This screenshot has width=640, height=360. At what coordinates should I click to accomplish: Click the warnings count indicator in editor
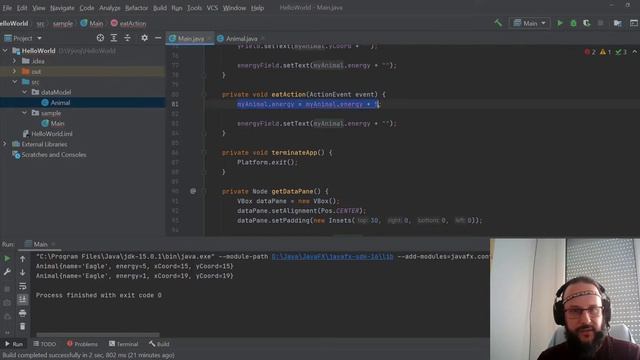605,52
